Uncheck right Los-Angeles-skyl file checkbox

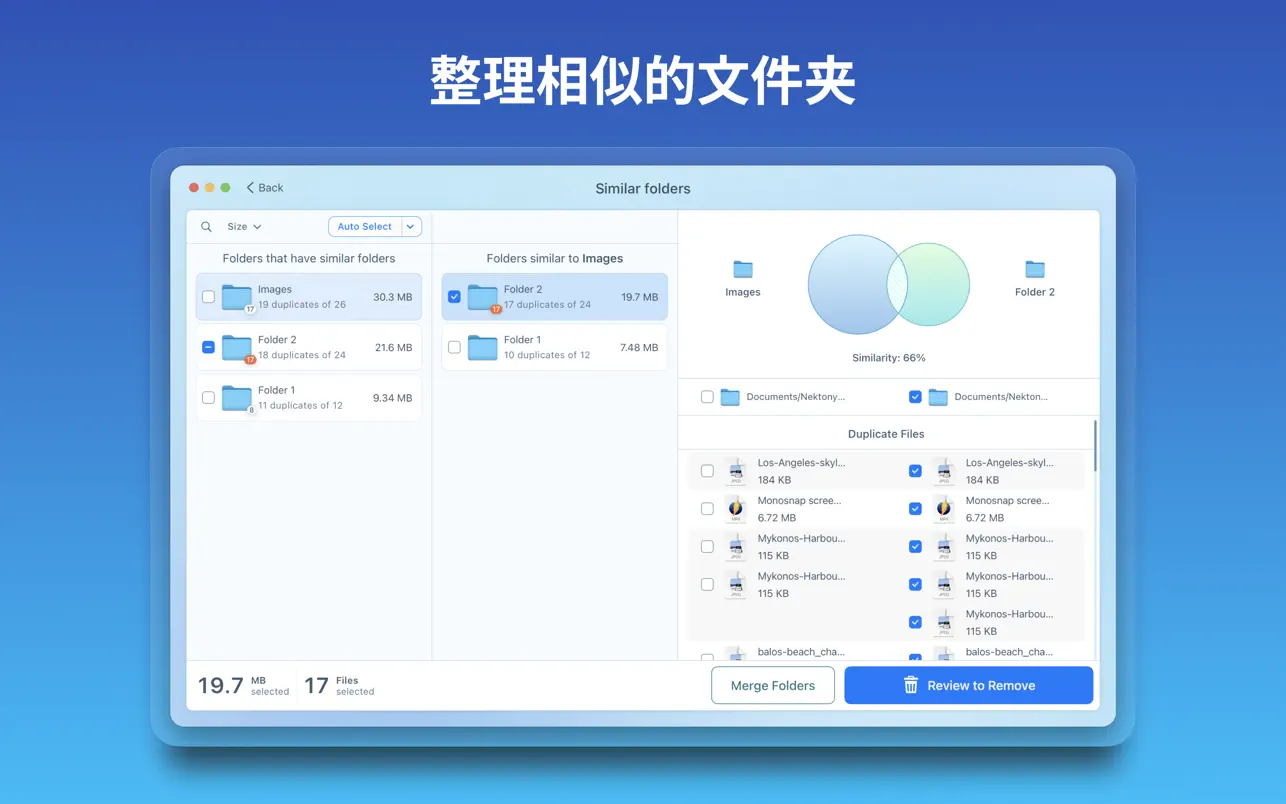(x=915, y=471)
